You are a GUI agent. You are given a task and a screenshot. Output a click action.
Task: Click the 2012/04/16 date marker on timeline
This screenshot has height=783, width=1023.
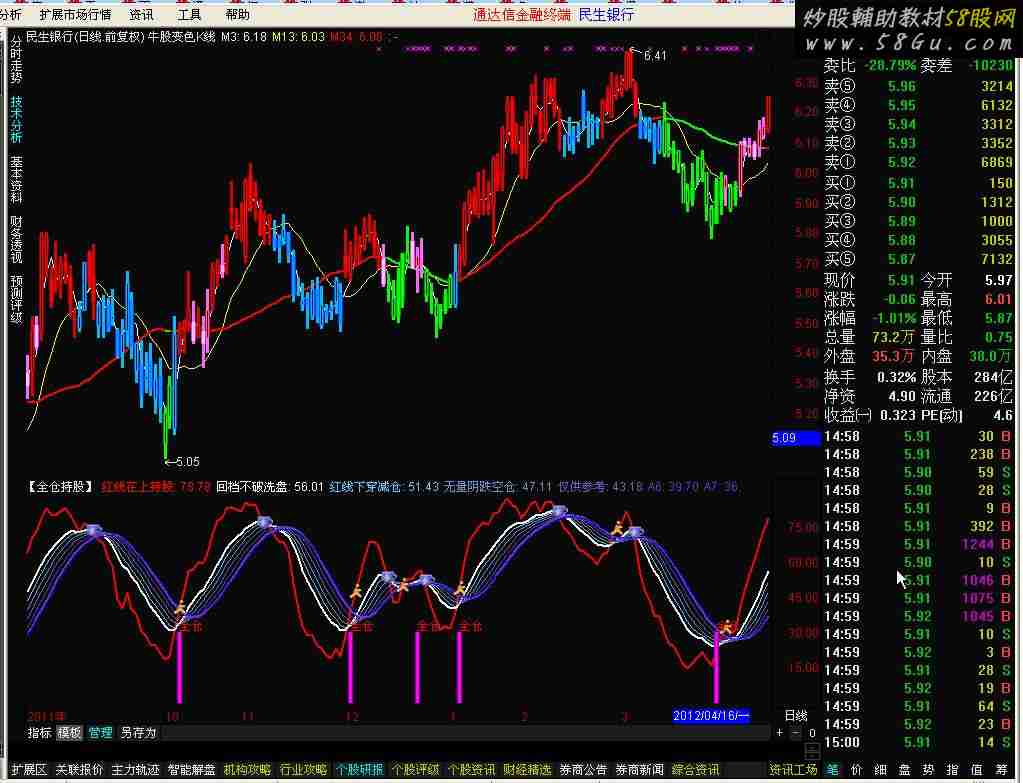coord(711,716)
